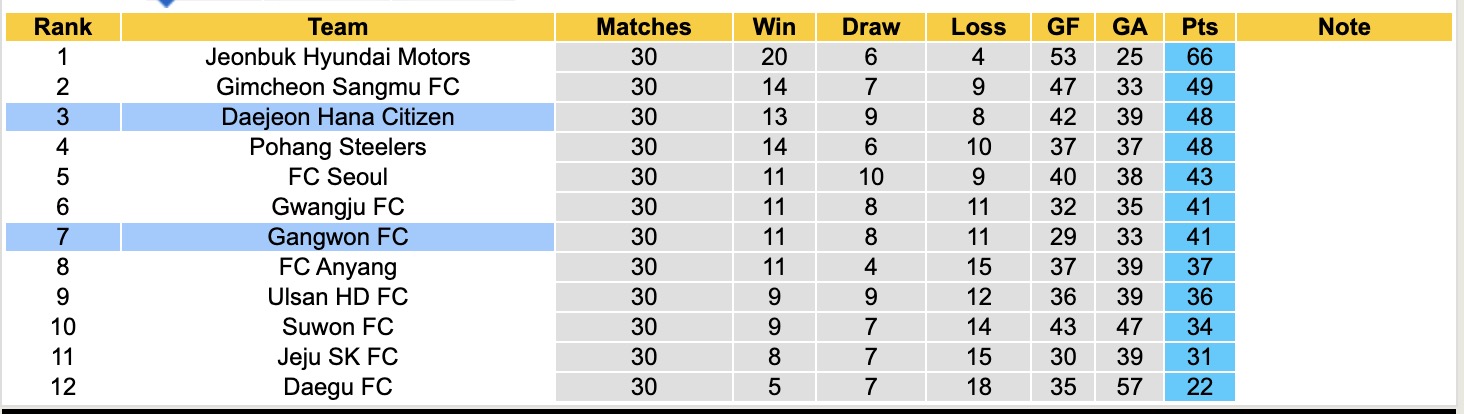Select the Draw column header
The height and width of the screenshot is (414, 1464).
[x=870, y=27]
